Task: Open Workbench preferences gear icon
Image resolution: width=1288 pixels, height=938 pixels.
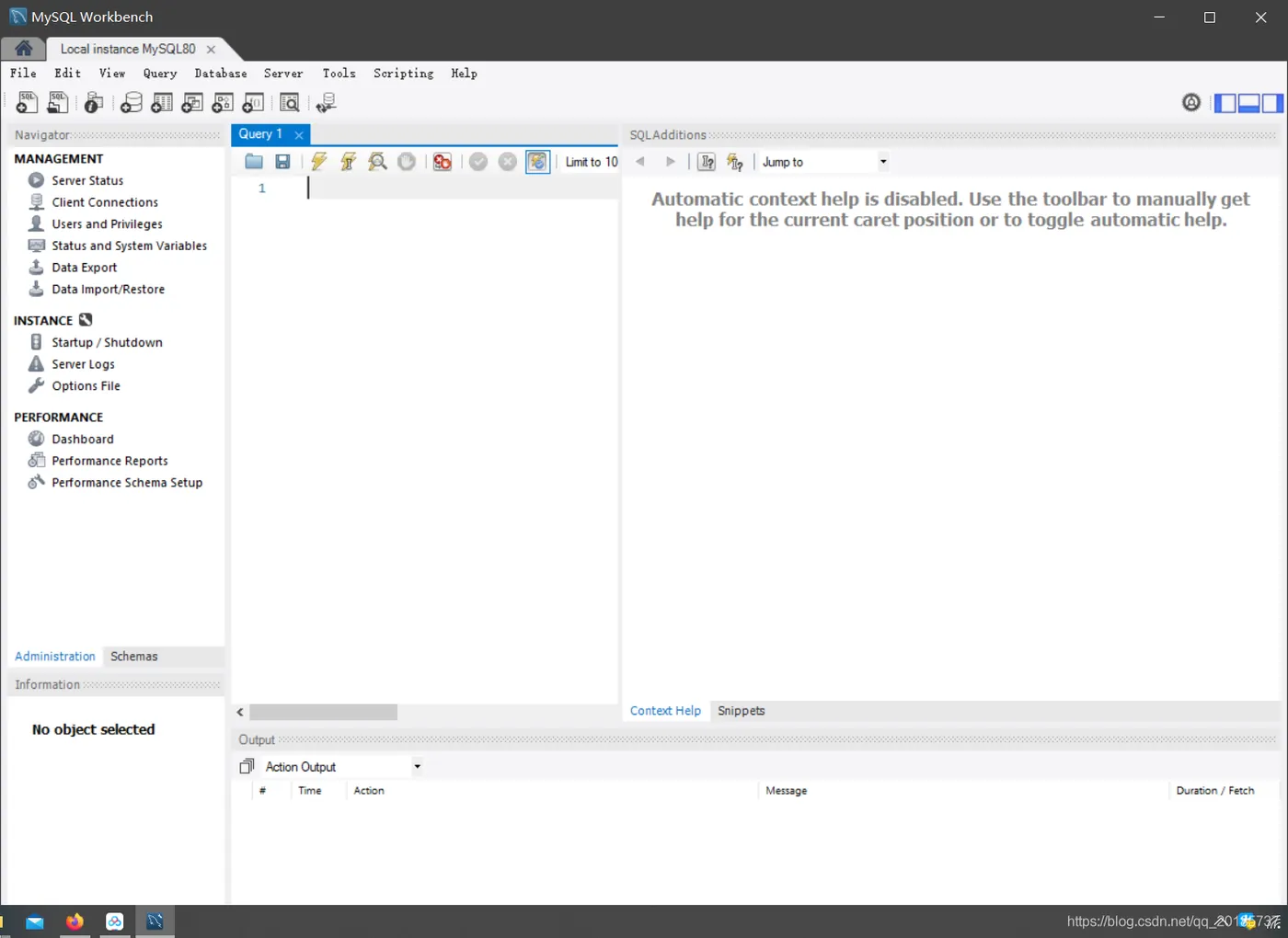Action: coord(1191,102)
